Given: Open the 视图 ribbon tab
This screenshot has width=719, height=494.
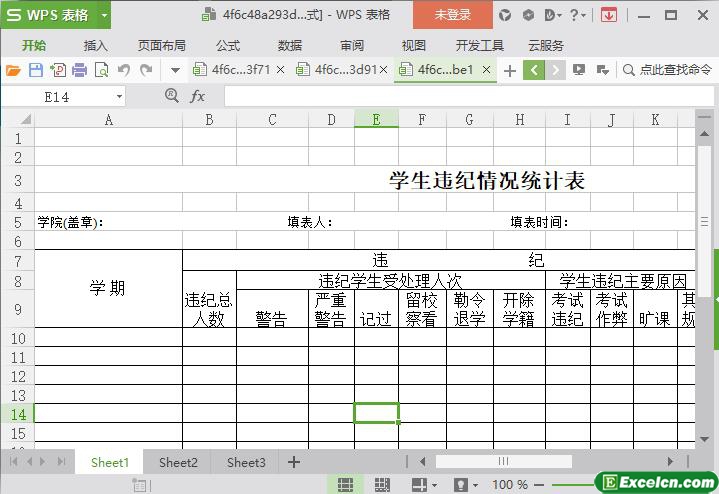Looking at the screenshot, I should click(414, 45).
